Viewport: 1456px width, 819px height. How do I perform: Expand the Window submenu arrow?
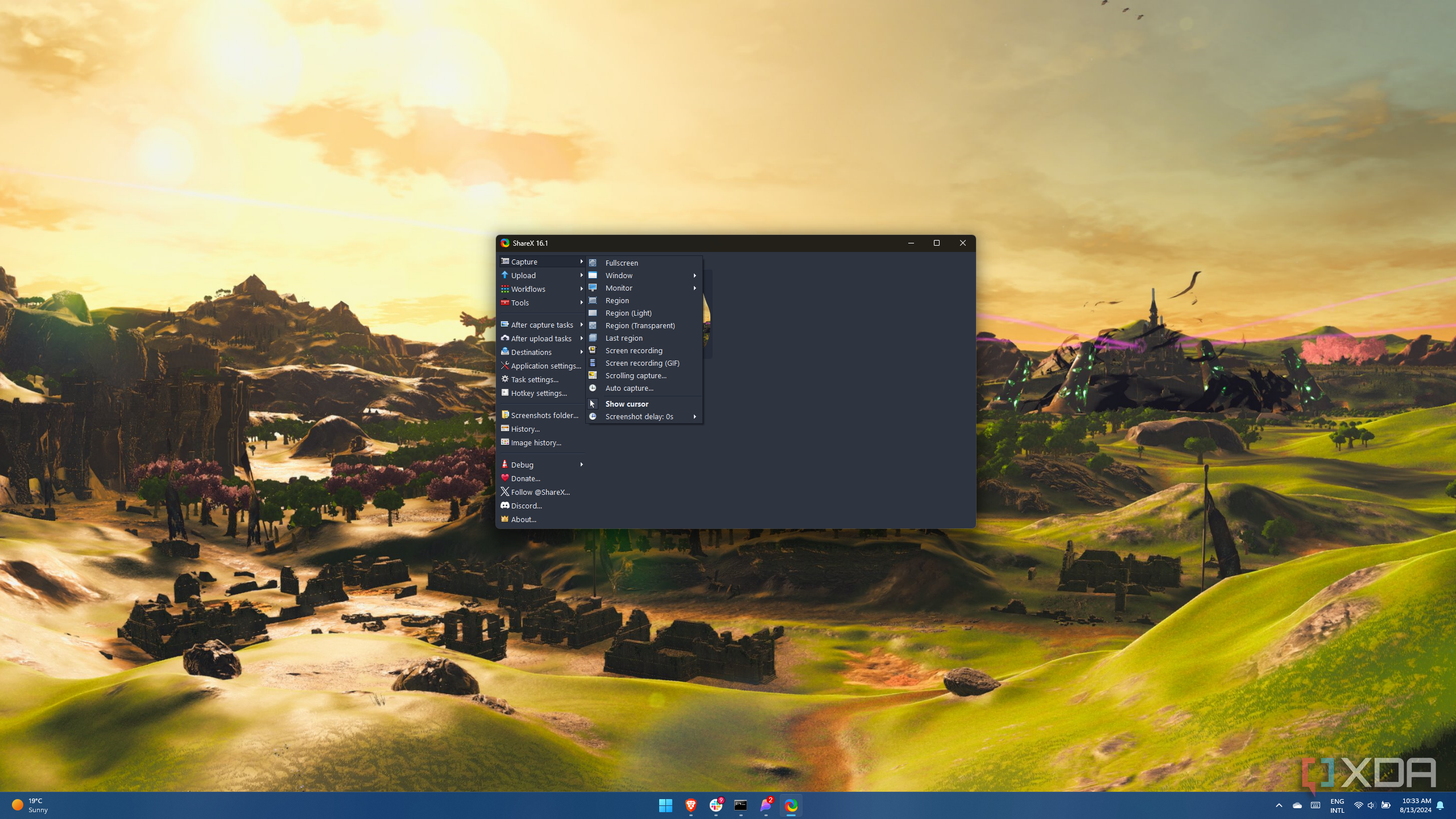[x=694, y=275]
